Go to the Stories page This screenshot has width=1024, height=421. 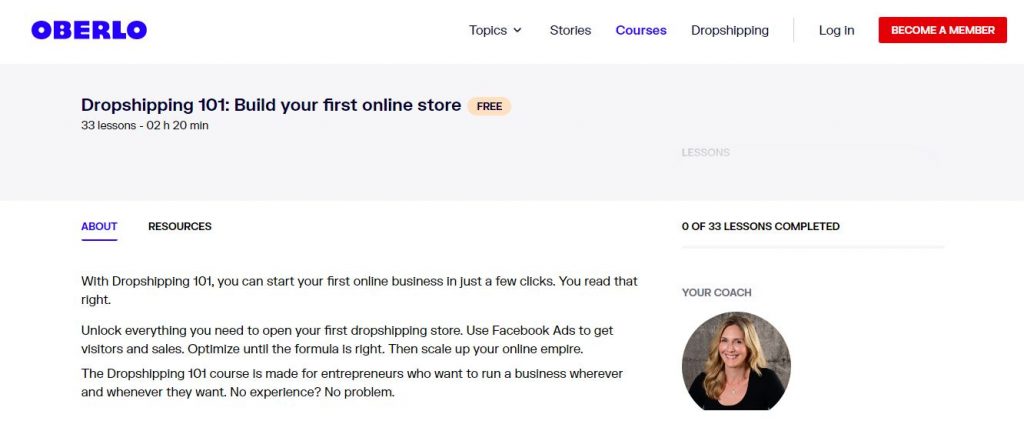pos(570,30)
